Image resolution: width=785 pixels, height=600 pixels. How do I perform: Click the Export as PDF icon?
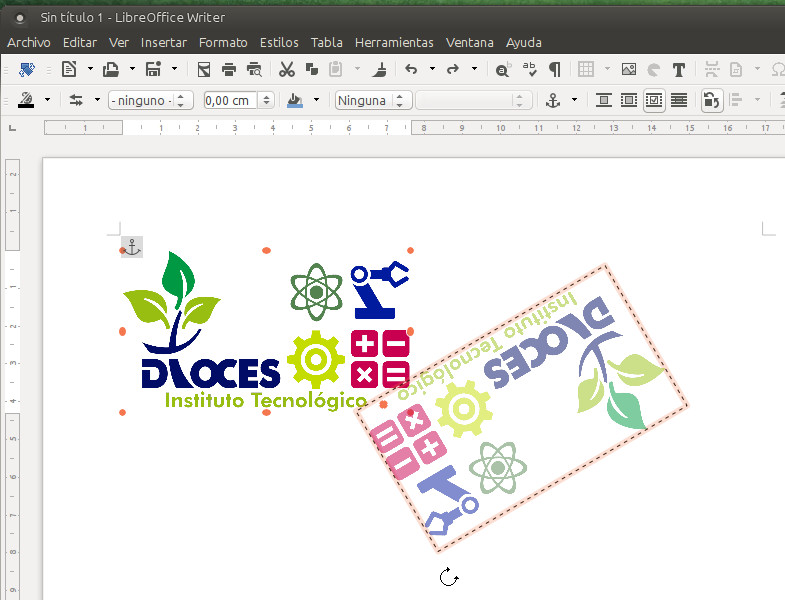pyautogui.click(x=204, y=69)
